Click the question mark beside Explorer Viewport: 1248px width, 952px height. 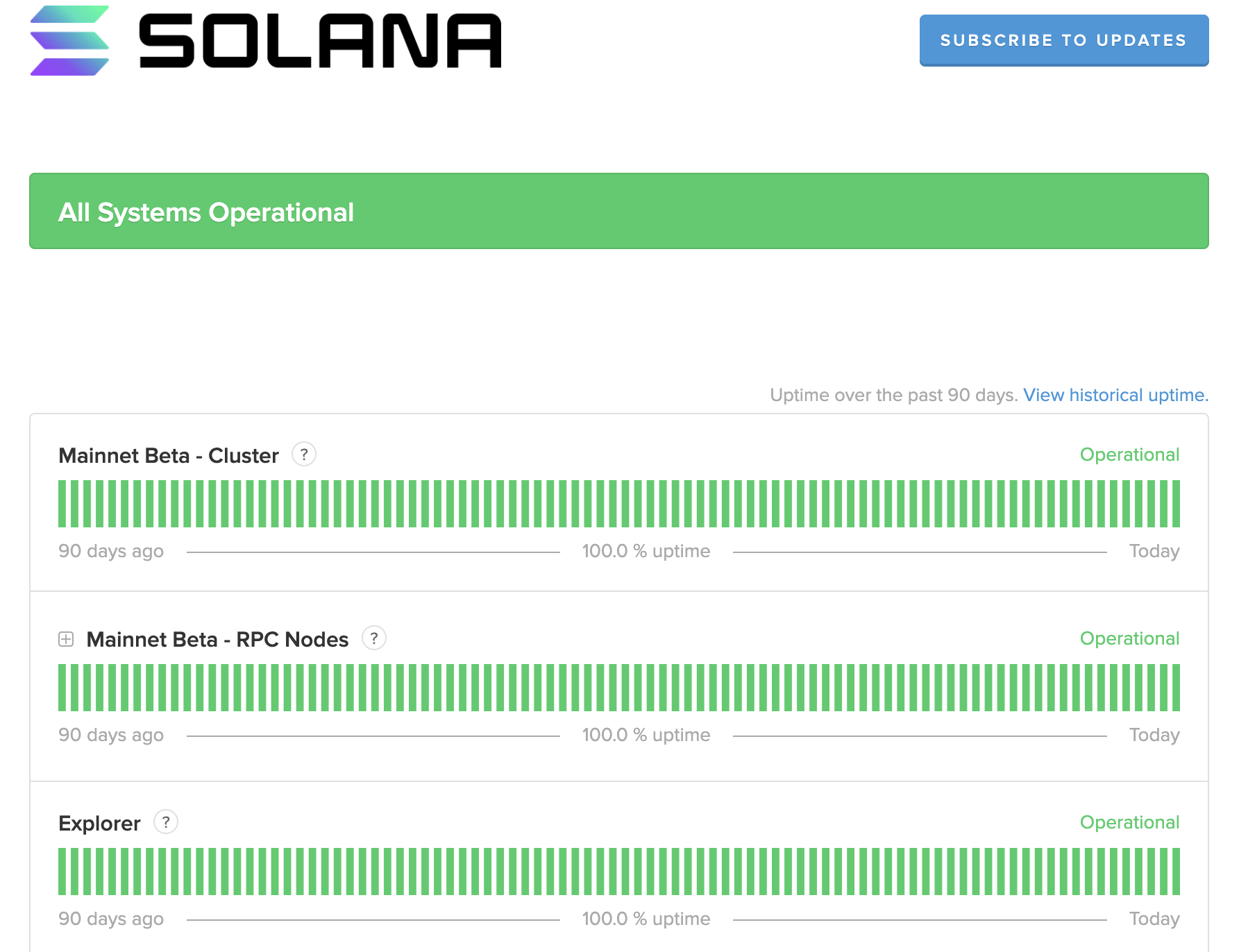tap(166, 822)
